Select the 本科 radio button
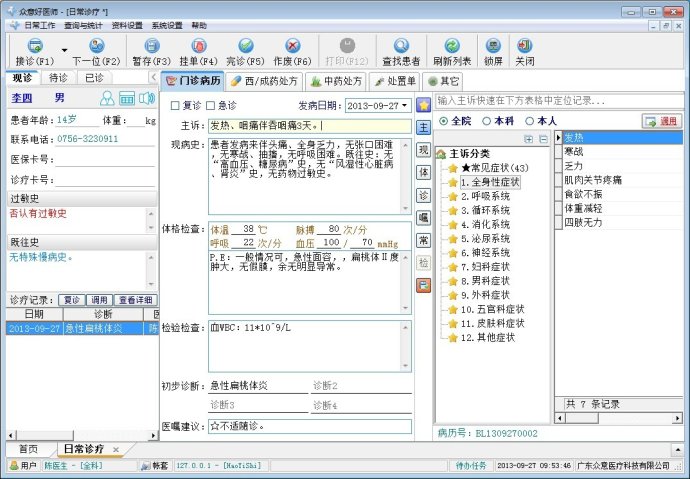This screenshot has width=690, height=479. tap(486, 121)
